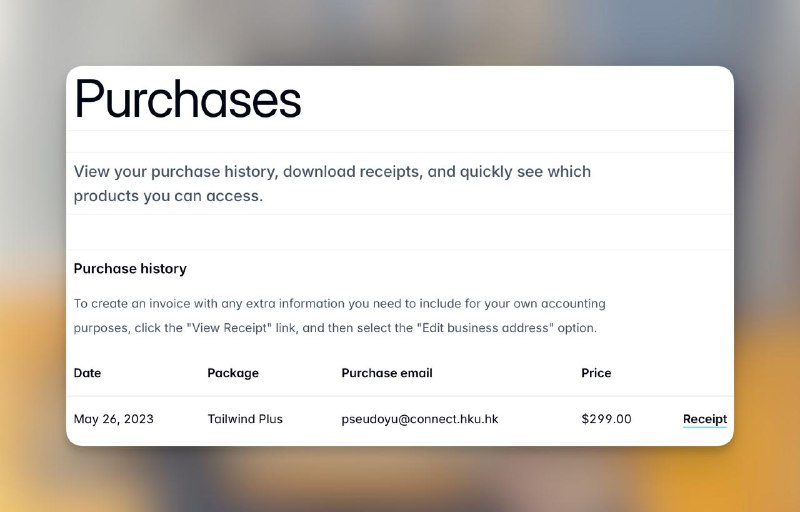Image resolution: width=800 pixels, height=512 pixels.
Task: Click the "quickly see which" phrase
Action: 526,172
